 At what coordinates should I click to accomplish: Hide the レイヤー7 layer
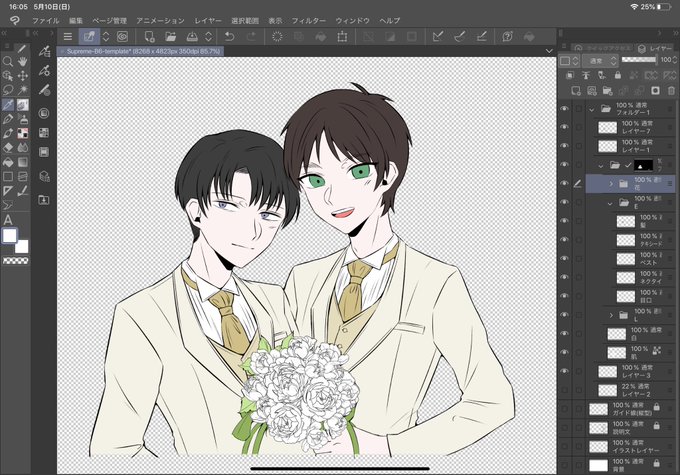pos(564,127)
